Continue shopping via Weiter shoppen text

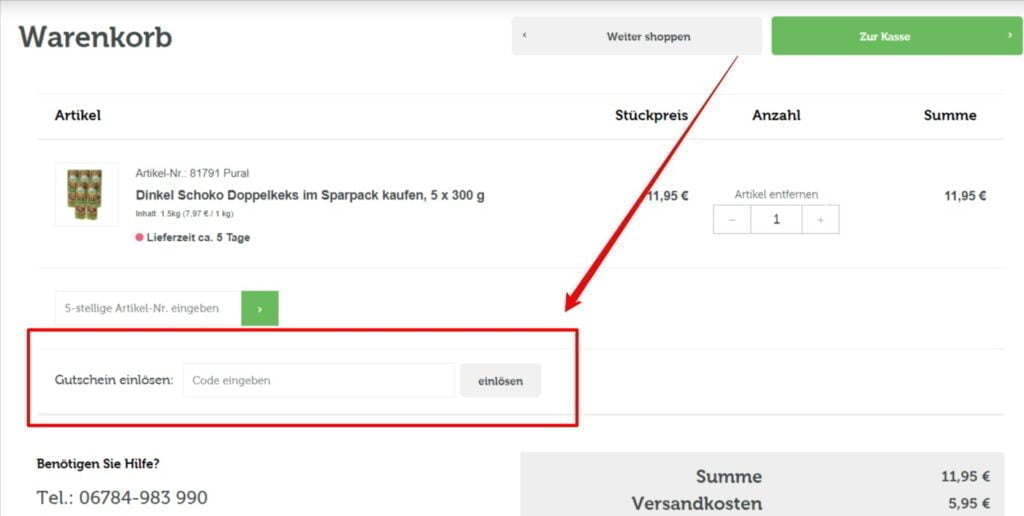648,36
